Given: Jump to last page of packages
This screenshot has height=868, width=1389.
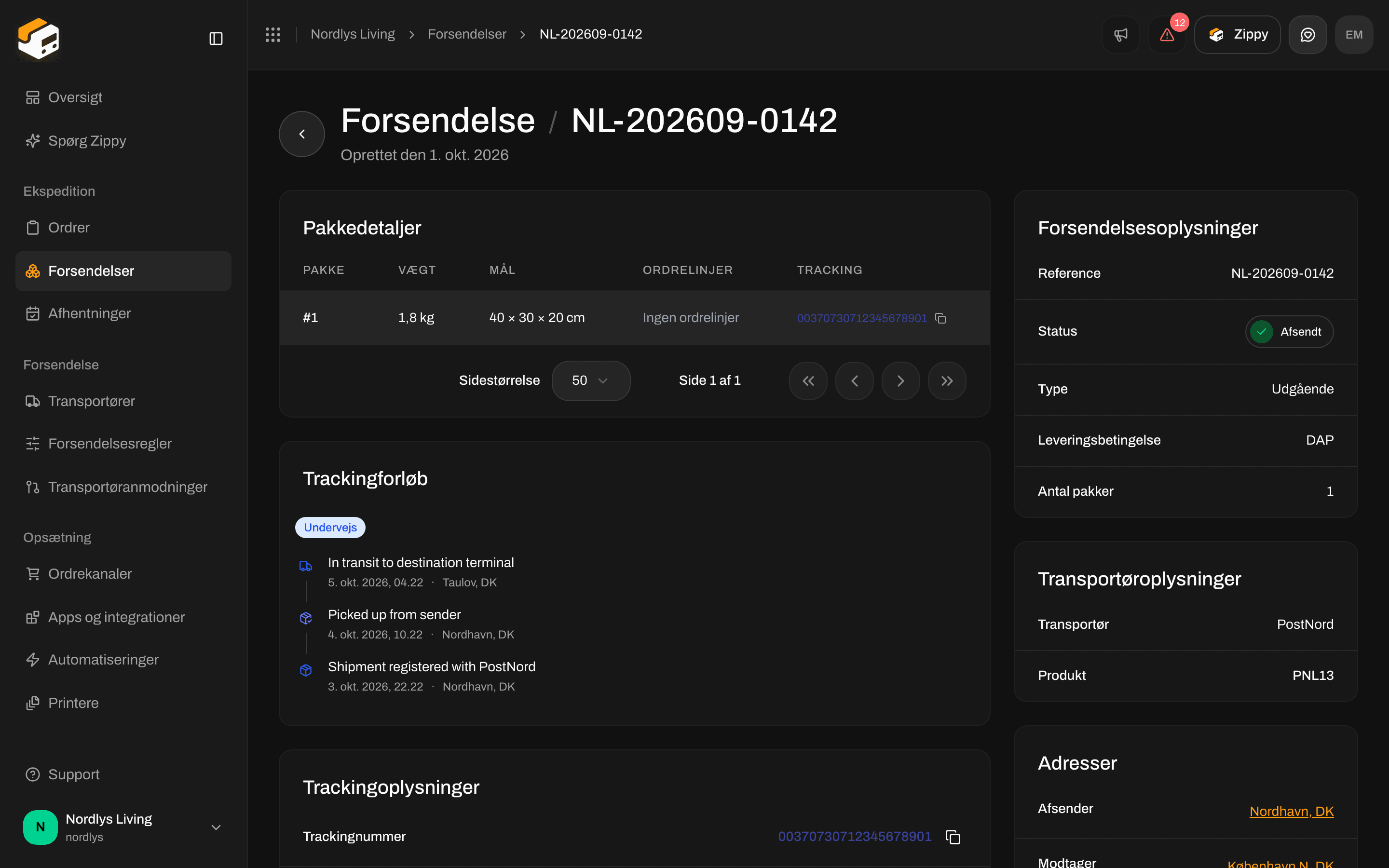Looking at the screenshot, I should tap(947, 380).
